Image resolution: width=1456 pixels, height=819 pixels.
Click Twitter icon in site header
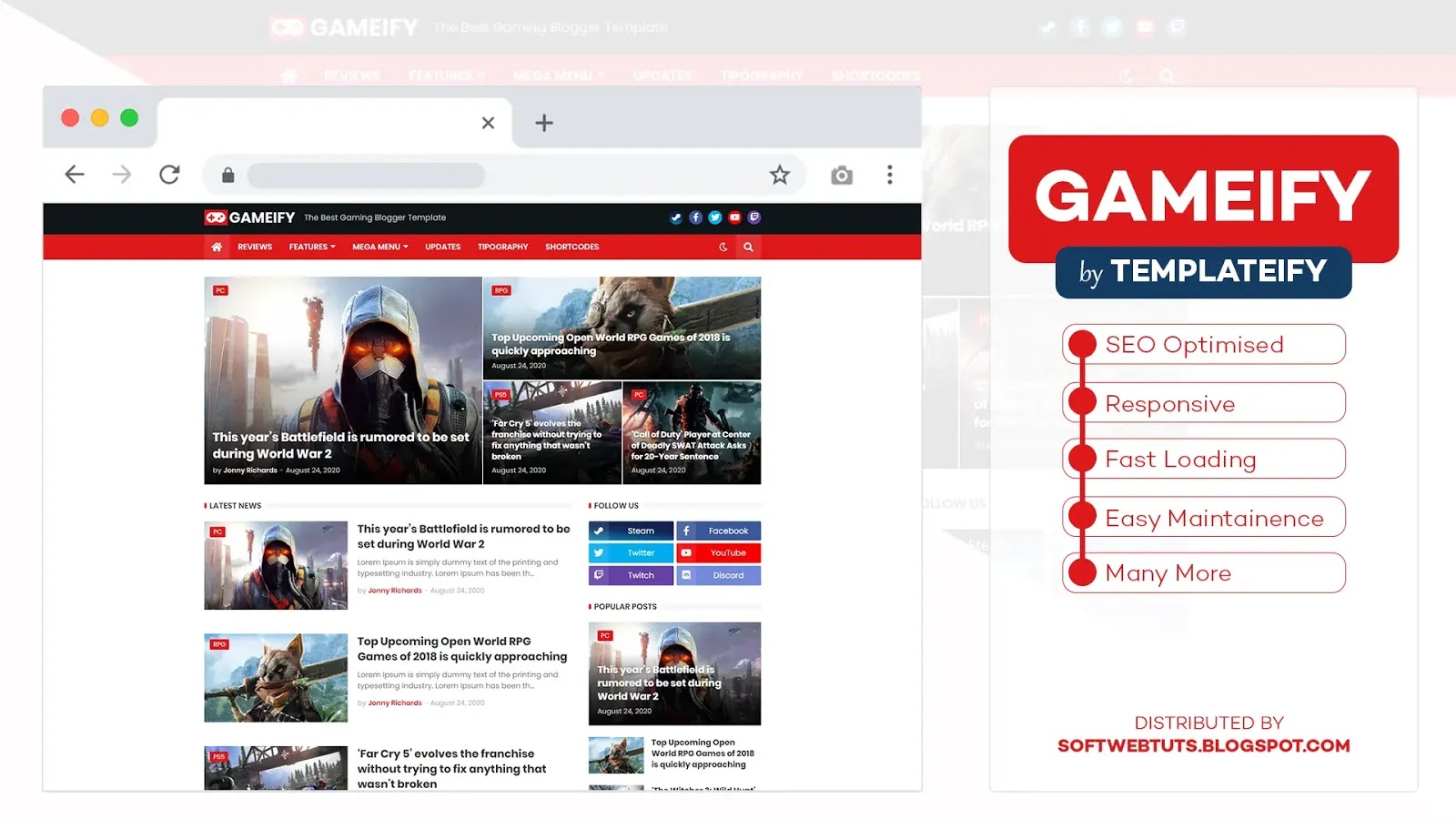[x=715, y=217]
